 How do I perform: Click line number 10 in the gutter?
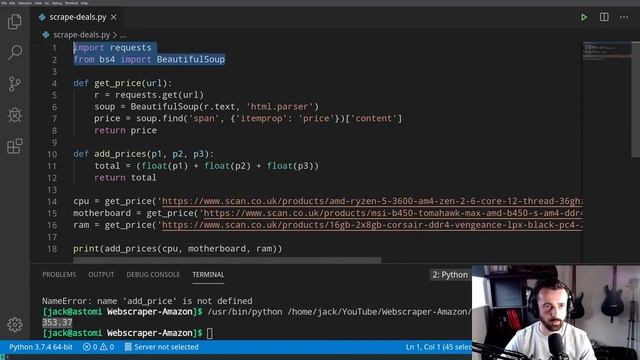tap(52, 154)
